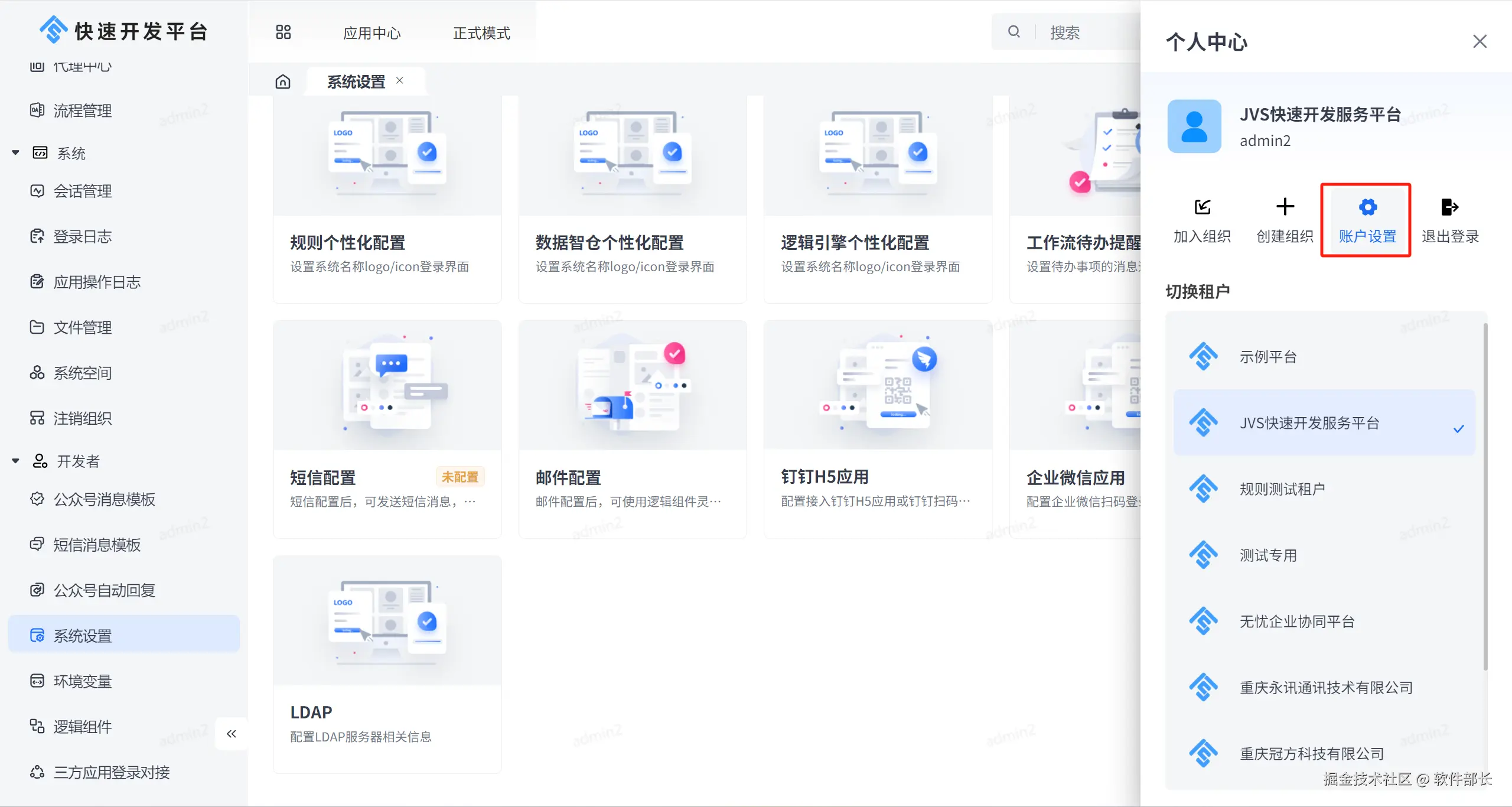
Task: Switch to the 测试专用 tenant
Action: [1267, 555]
